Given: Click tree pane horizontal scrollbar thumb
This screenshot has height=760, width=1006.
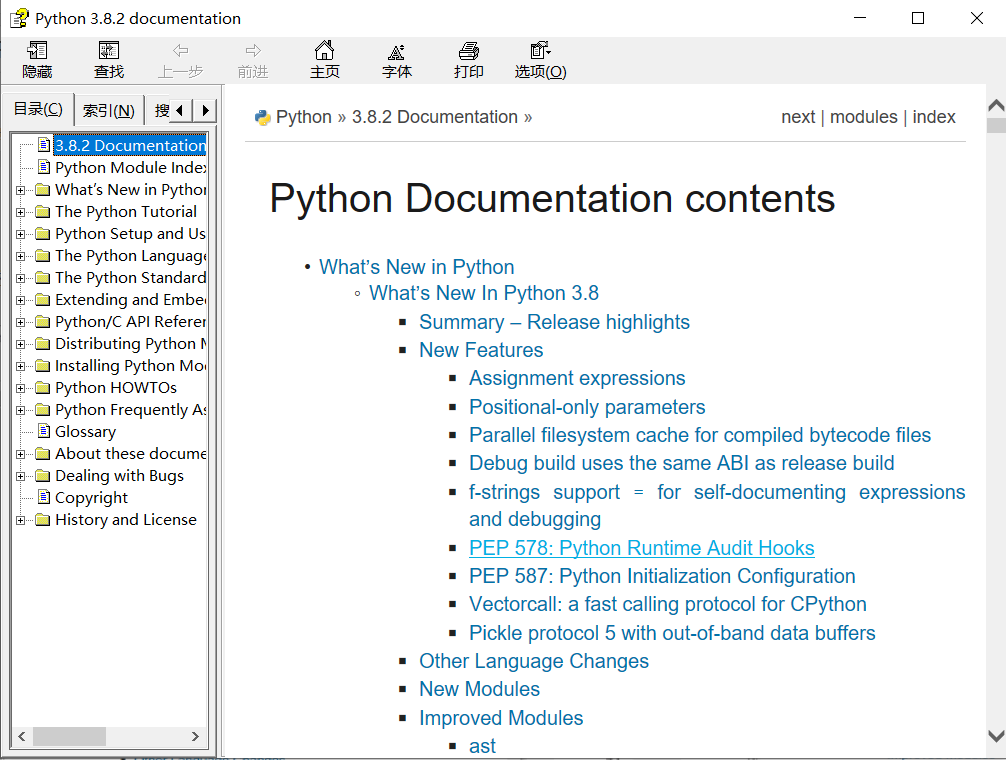Looking at the screenshot, I should pyautogui.click(x=69, y=736).
